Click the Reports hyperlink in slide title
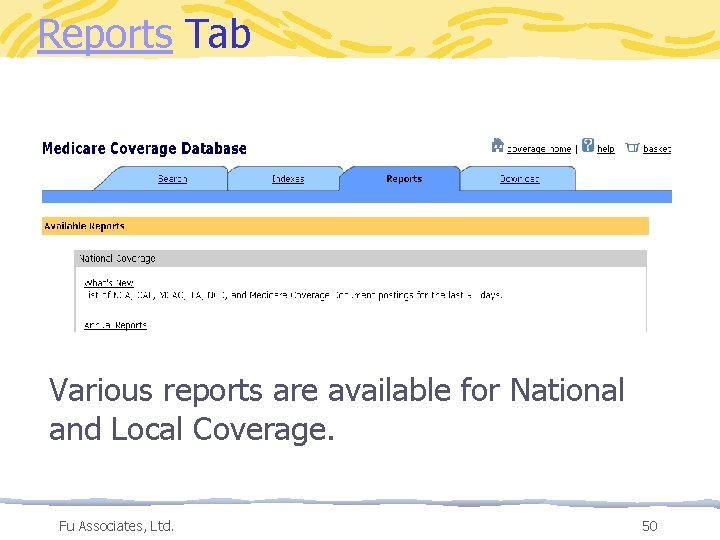Viewport: 720px width, 540px height. point(105,34)
